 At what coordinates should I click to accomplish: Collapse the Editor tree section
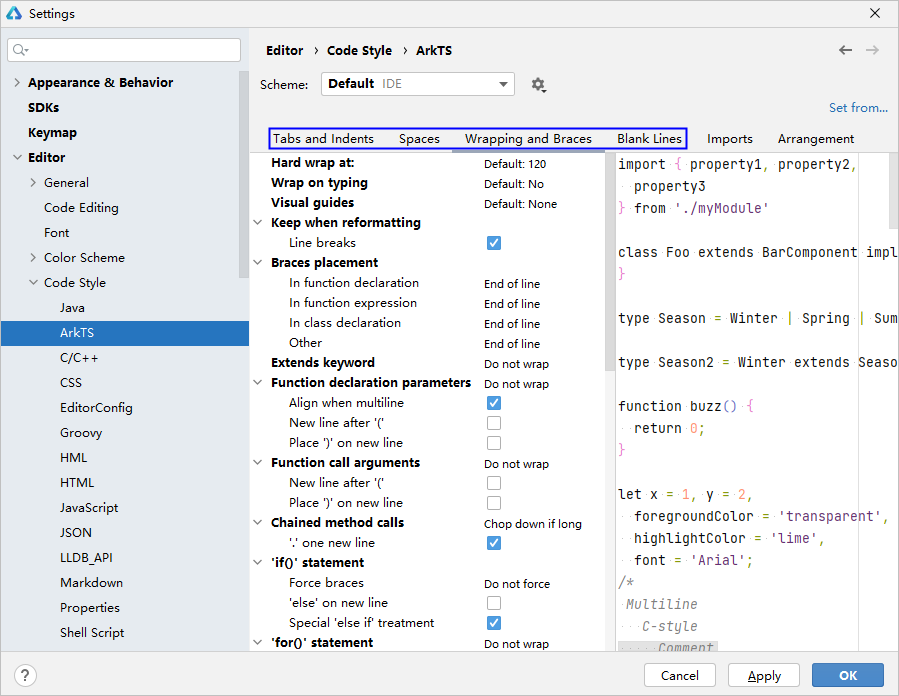[17, 158]
